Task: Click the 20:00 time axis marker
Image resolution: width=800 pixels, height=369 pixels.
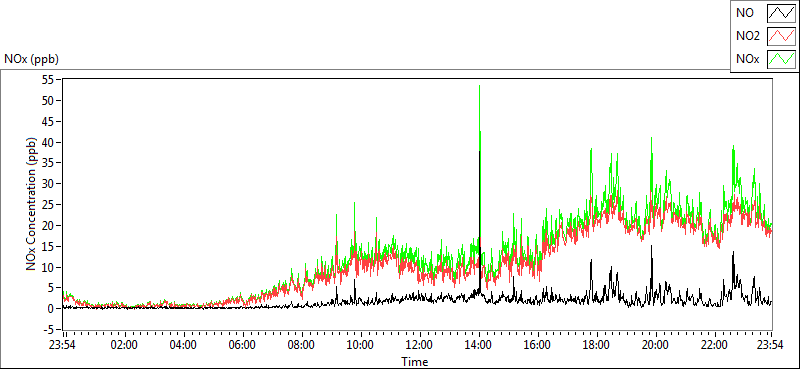Action: (x=655, y=345)
